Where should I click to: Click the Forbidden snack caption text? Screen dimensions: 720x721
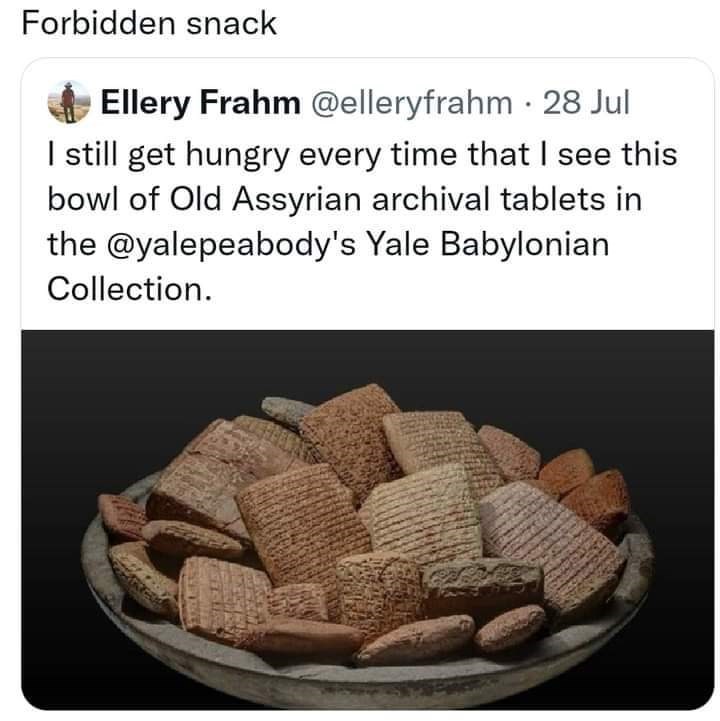pos(149,25)
